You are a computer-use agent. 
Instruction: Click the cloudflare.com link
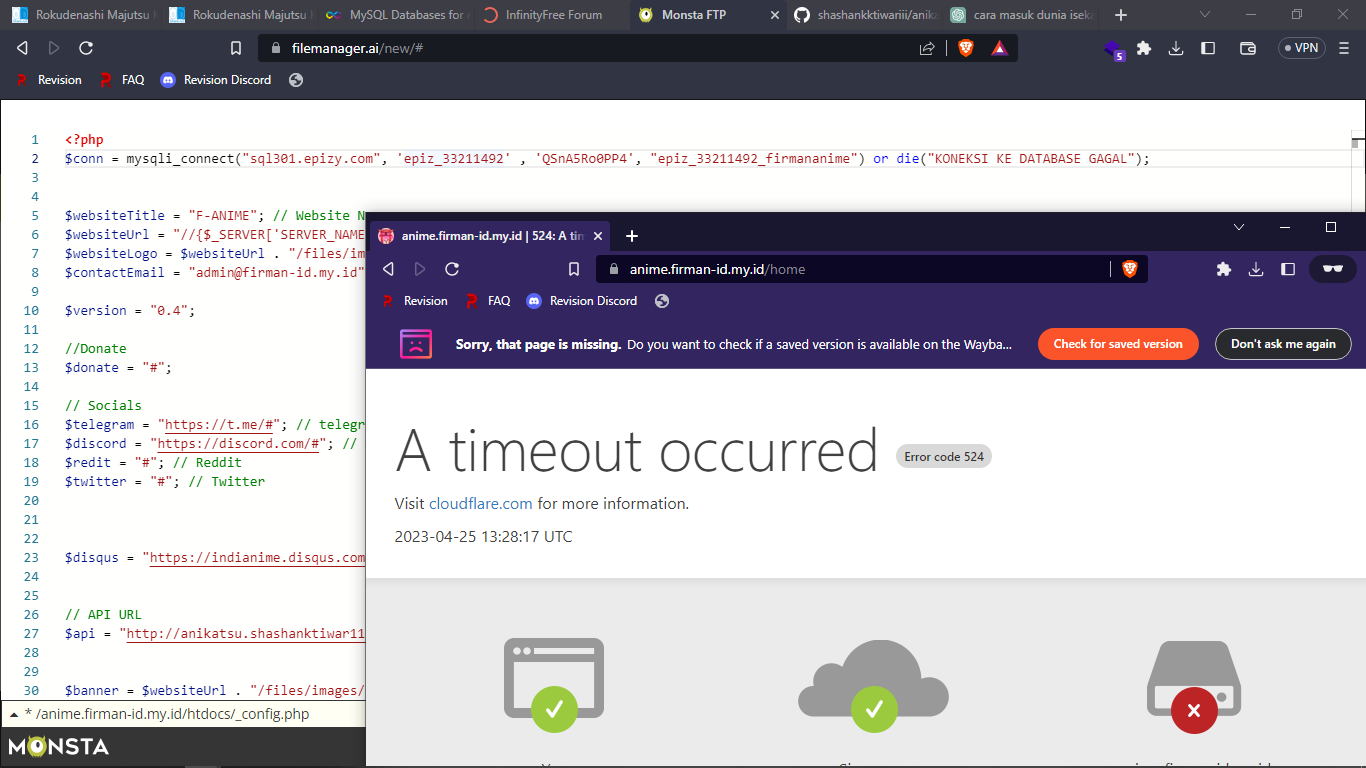[480, 504]
